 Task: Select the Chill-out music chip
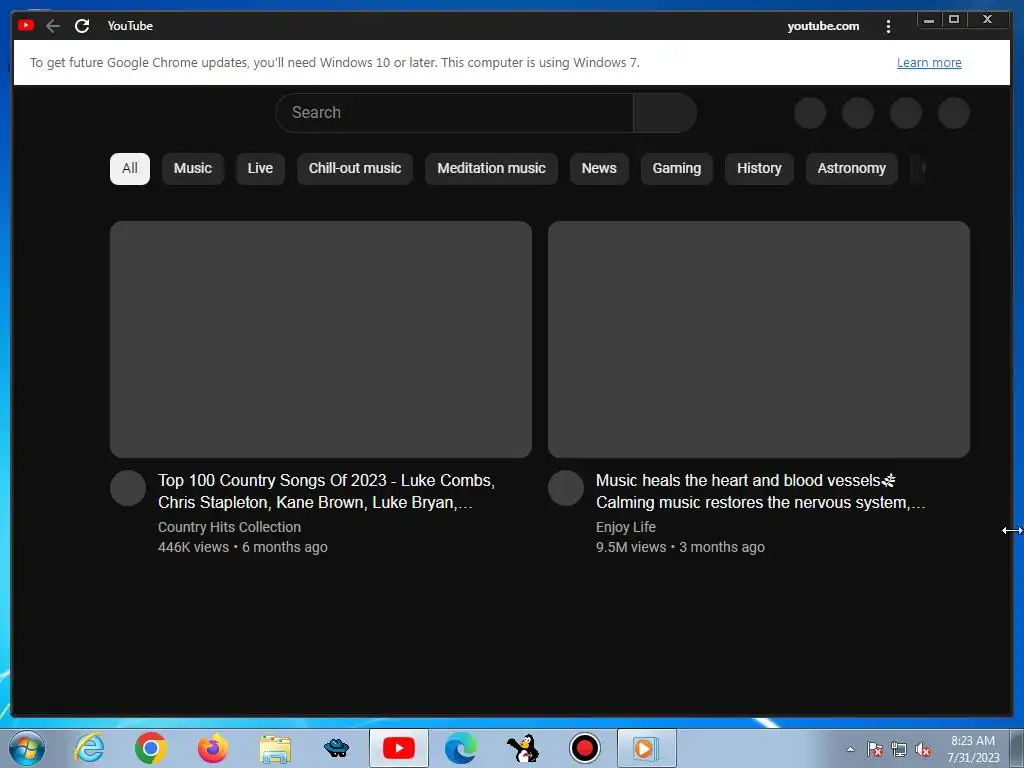click(355, 168)
